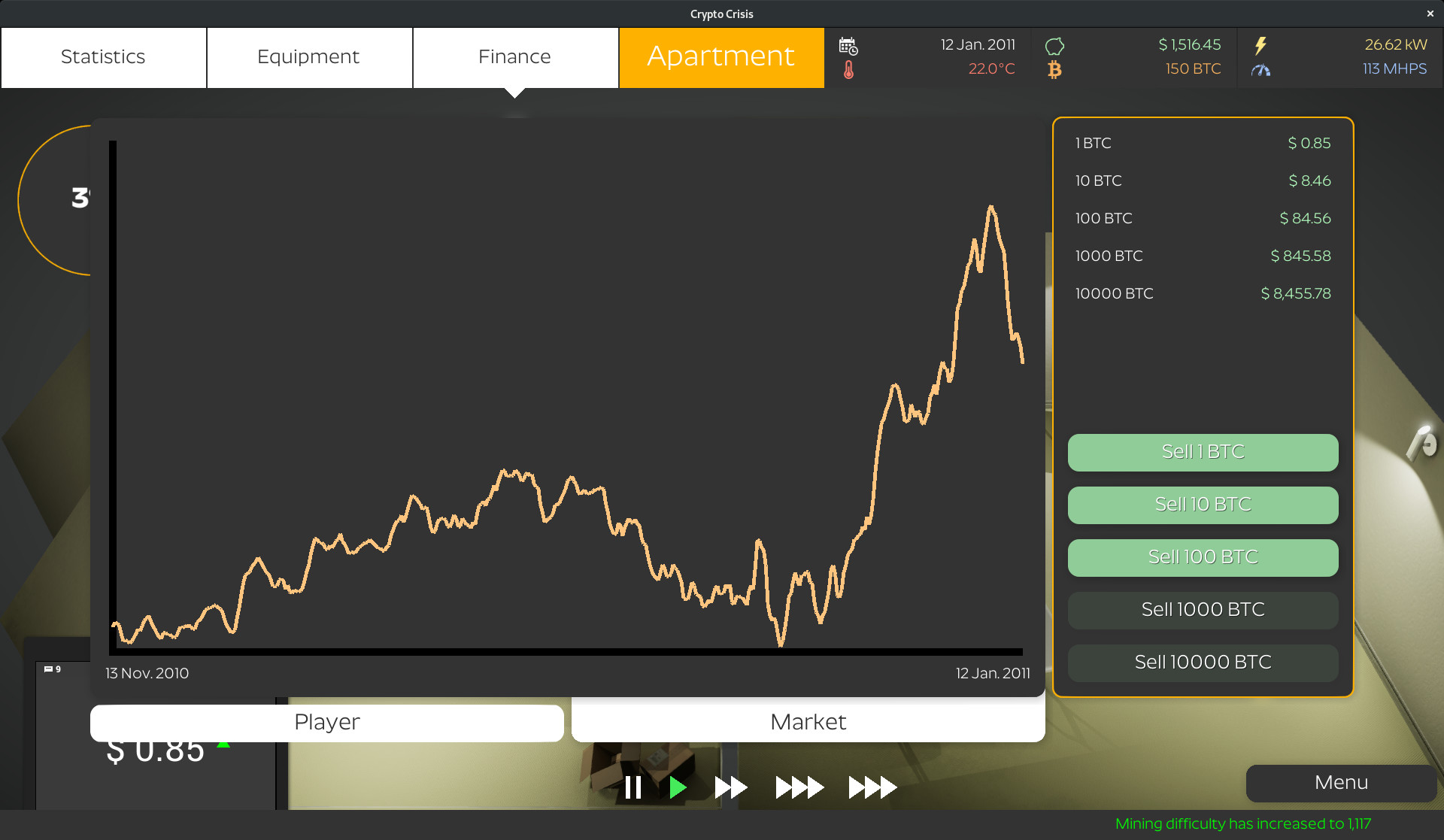Open the Equipment tab
The width and height of the screenshot is (1444, 840).
pos(308,56)
